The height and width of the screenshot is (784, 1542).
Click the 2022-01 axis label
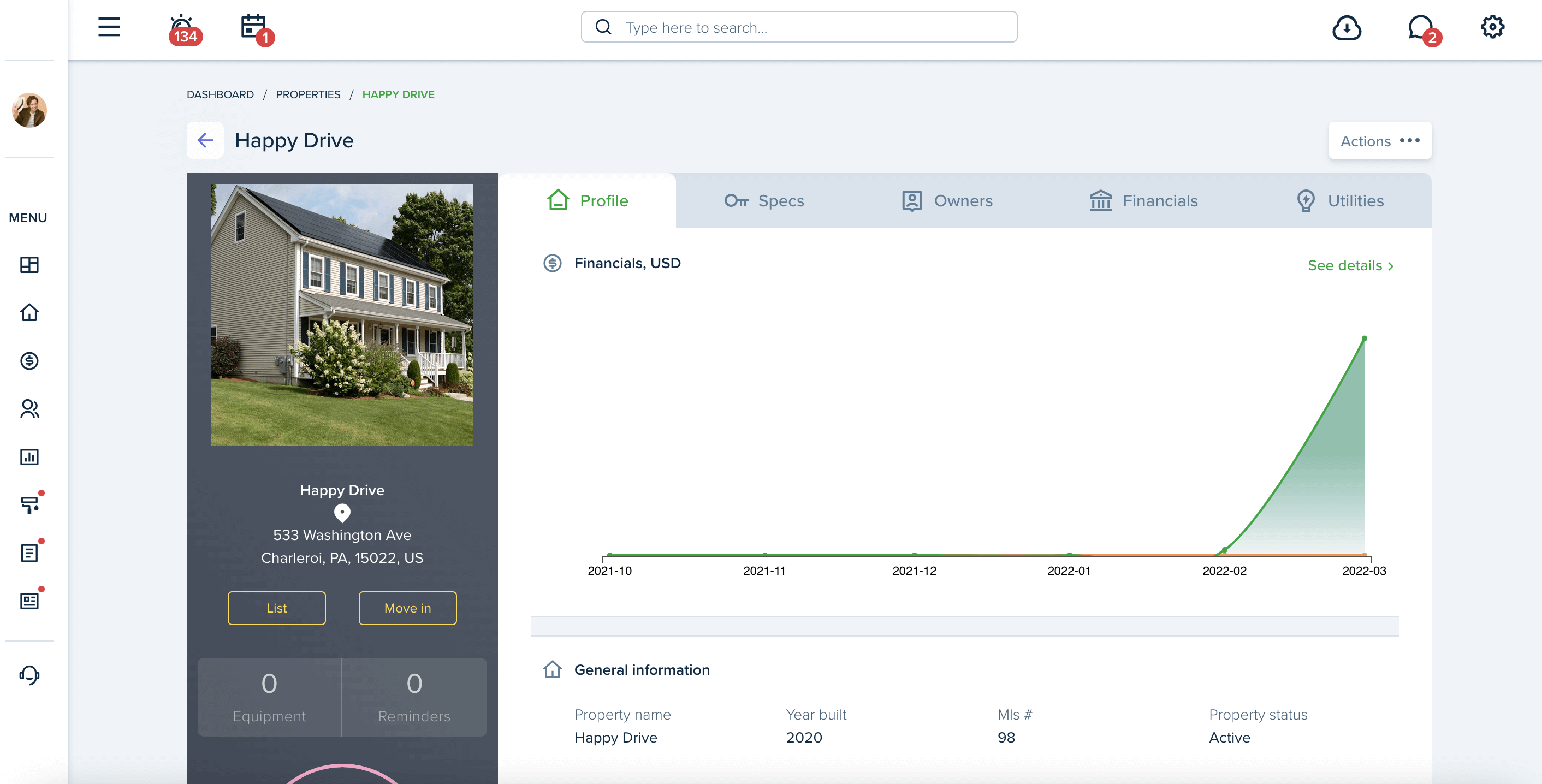pos(1069,571)
